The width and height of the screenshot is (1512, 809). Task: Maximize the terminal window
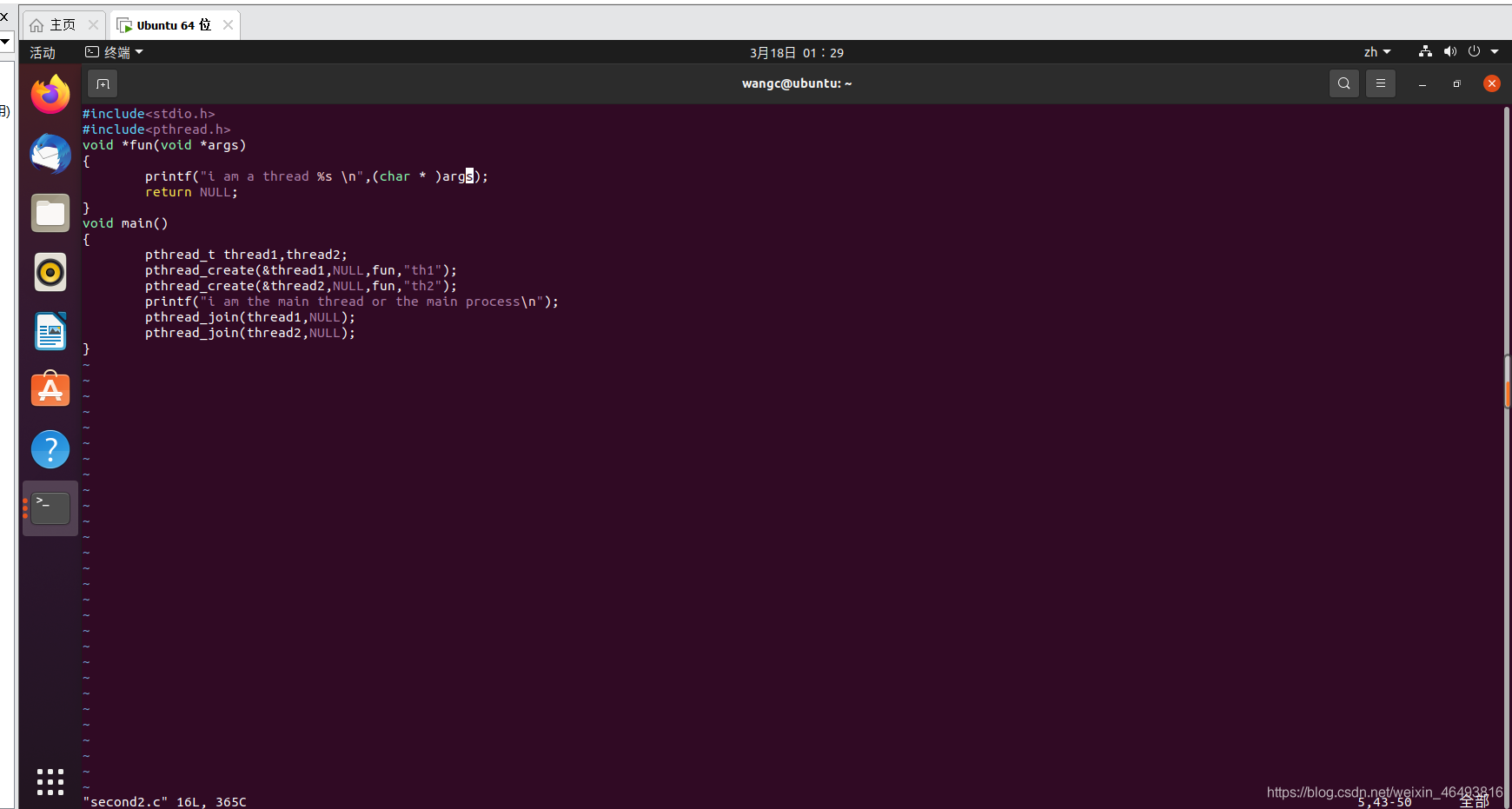[1457, 84]
